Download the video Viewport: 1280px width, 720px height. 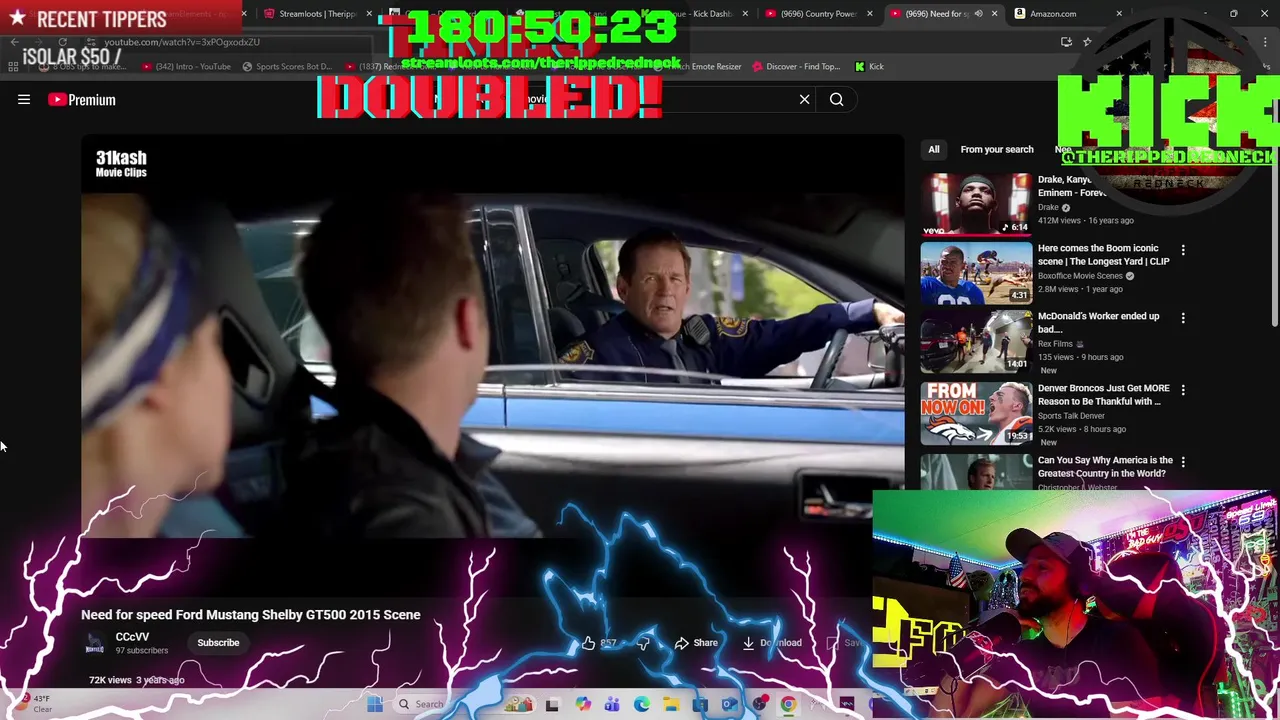point(771,643)
